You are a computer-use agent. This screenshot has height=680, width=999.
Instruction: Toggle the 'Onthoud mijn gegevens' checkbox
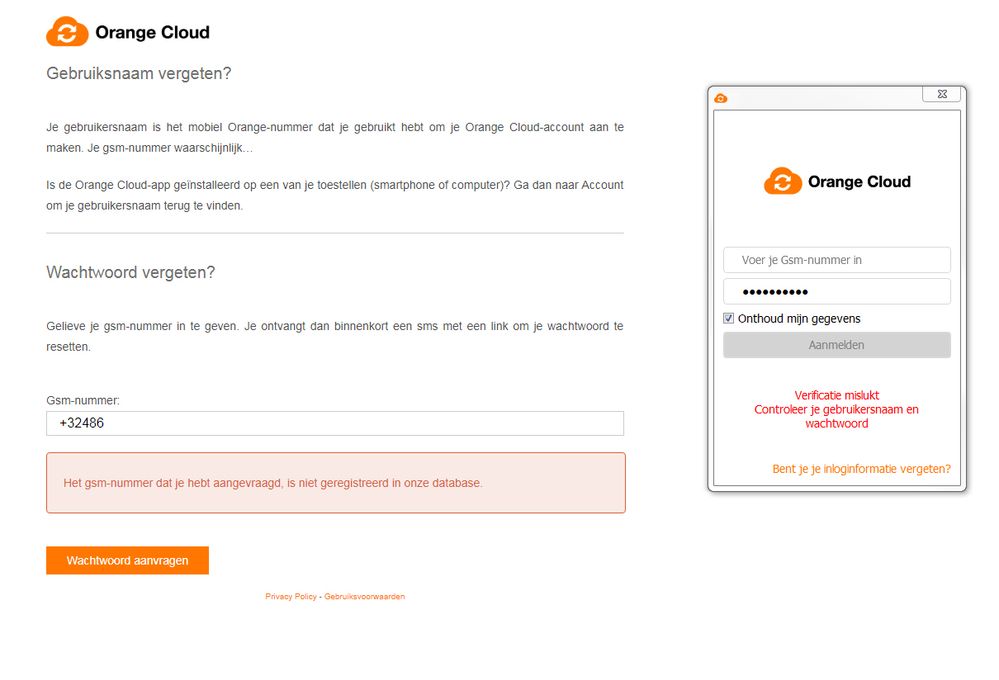tap(728, 319)
